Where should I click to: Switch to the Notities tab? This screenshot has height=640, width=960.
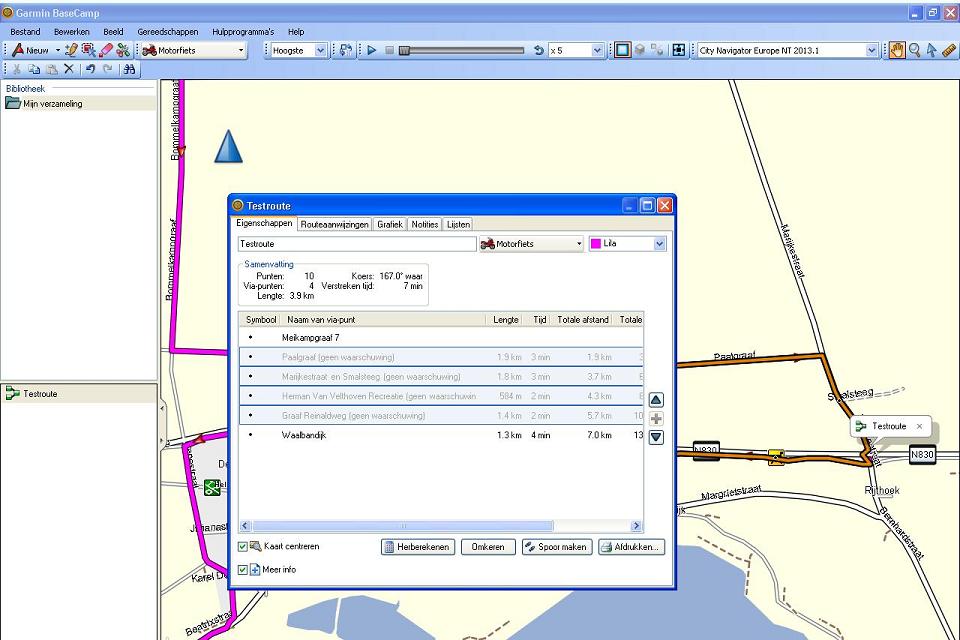click(424, 224)
